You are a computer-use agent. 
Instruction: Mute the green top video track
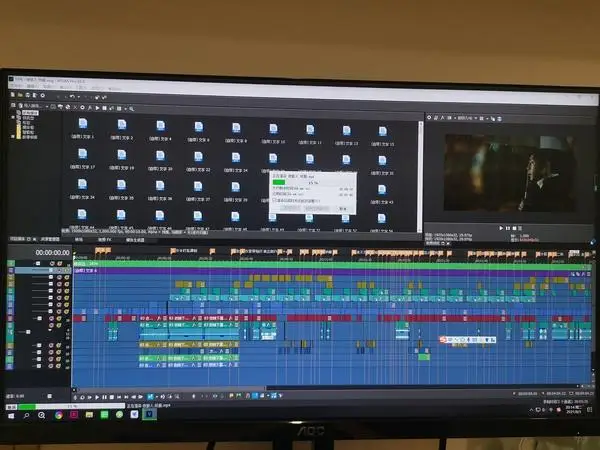[52, 264]
